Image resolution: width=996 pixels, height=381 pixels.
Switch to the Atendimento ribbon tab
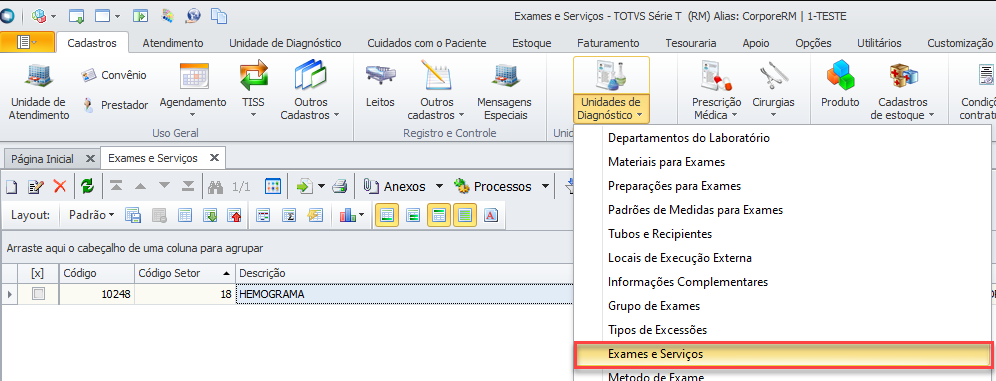173,43
